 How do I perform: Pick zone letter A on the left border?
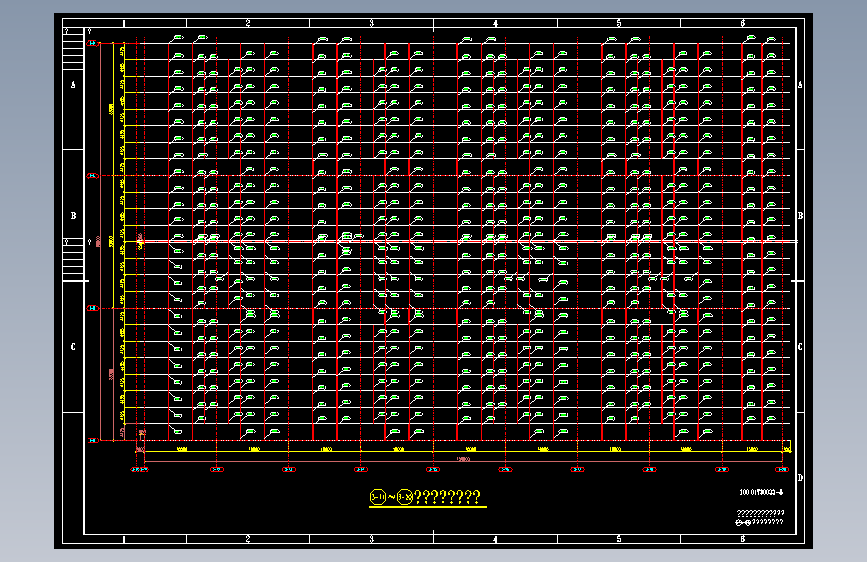[x=73, y=85]
